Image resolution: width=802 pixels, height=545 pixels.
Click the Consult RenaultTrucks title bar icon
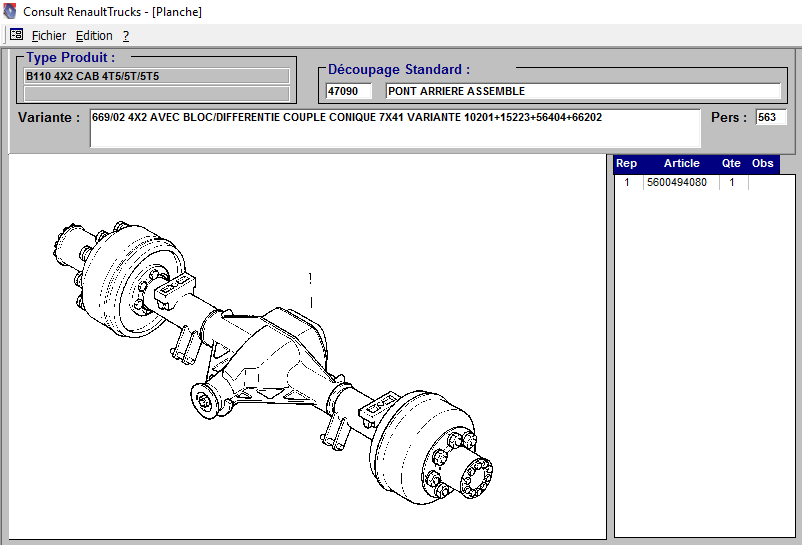pos(10,12)
